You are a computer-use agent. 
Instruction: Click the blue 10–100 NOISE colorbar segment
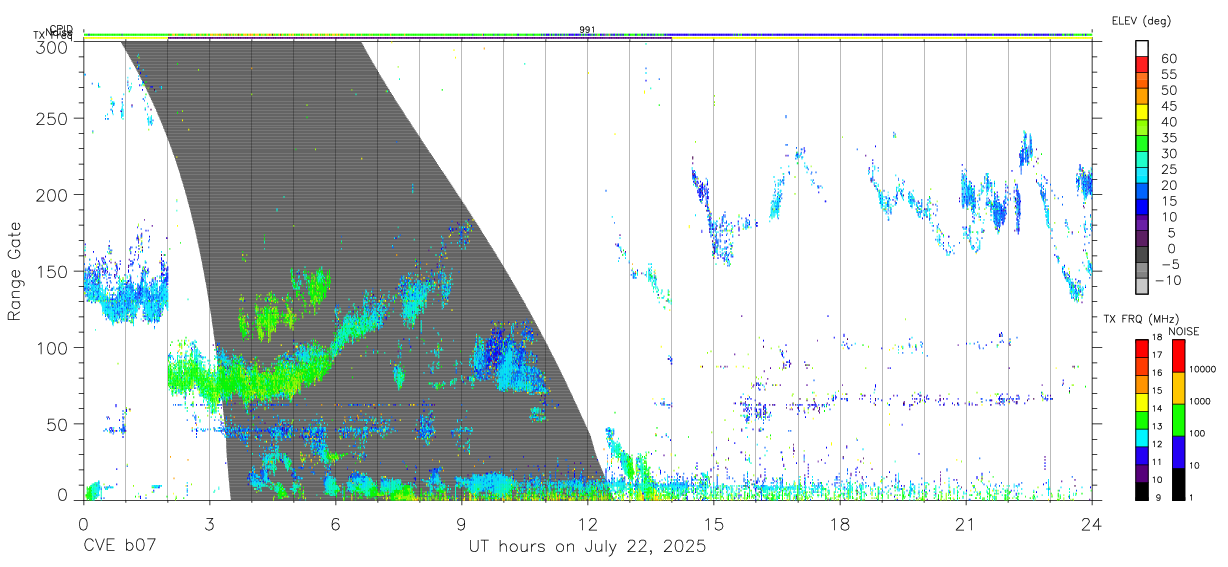1179,451
